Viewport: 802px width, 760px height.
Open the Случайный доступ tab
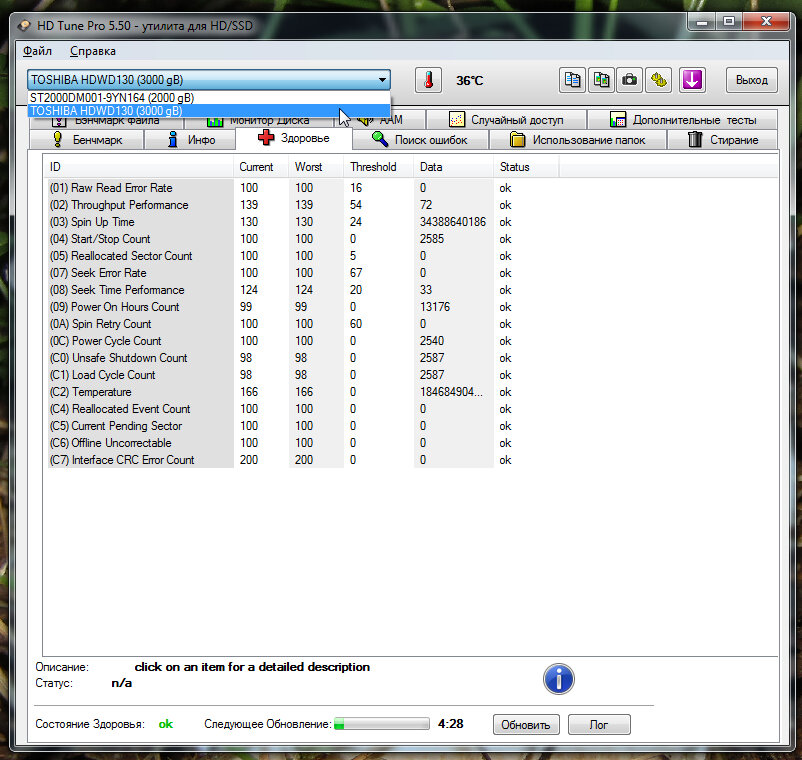point(506,120)
